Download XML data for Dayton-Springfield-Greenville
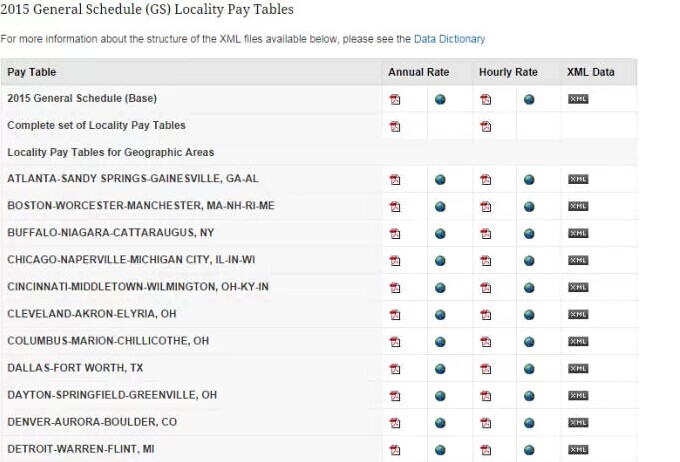 [578, 395]
